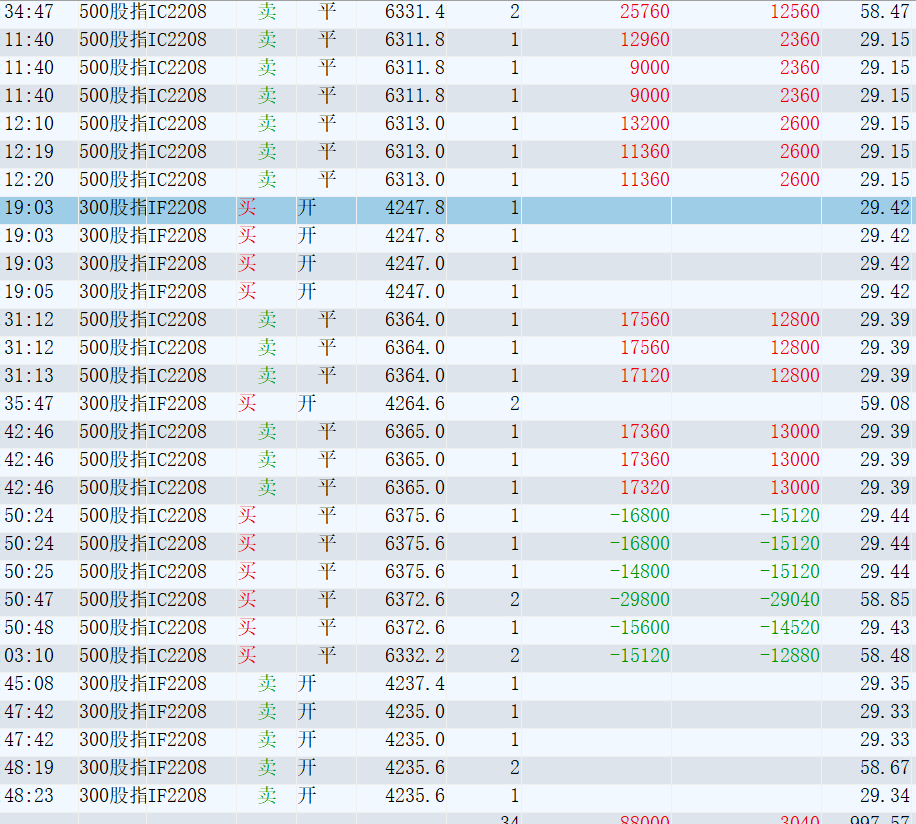Click the 卖 cell in 45:08 row
Image resolution: width=916 pixels, height=824 pixels.
point(267,684)
